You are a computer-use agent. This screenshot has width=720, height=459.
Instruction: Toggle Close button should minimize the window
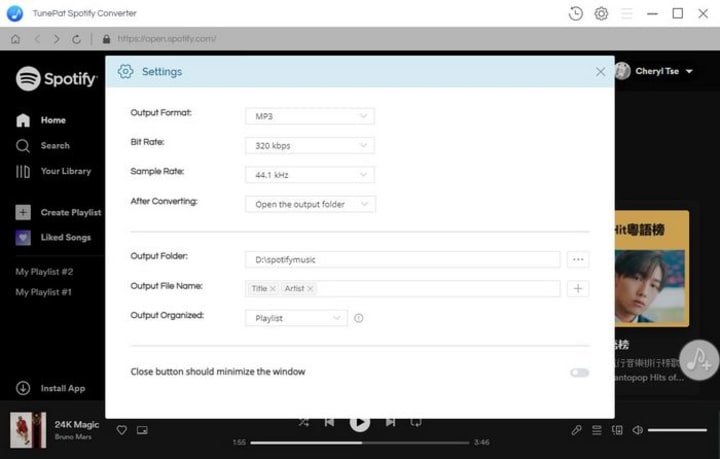coord(579,372)
